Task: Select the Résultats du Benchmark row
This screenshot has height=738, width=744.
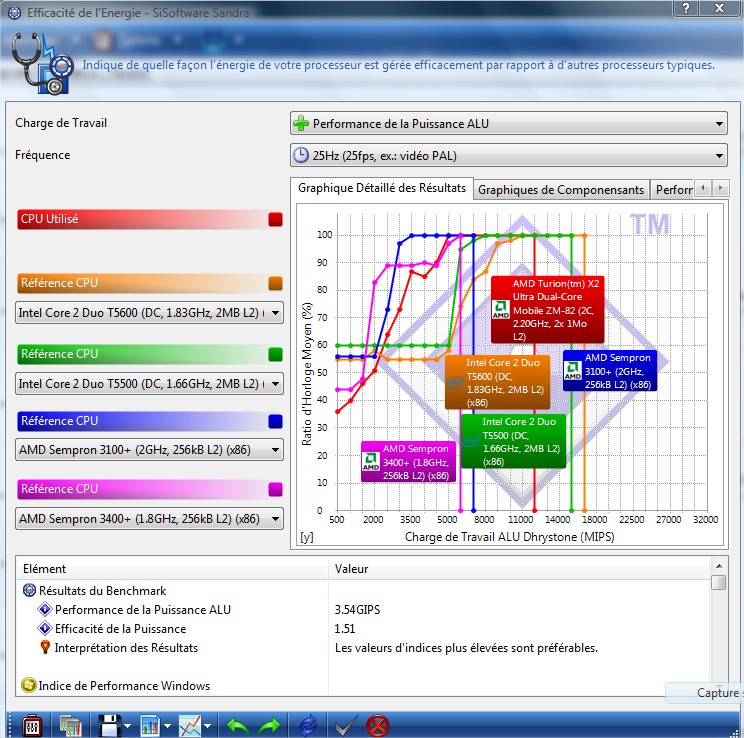Action: 102,590
